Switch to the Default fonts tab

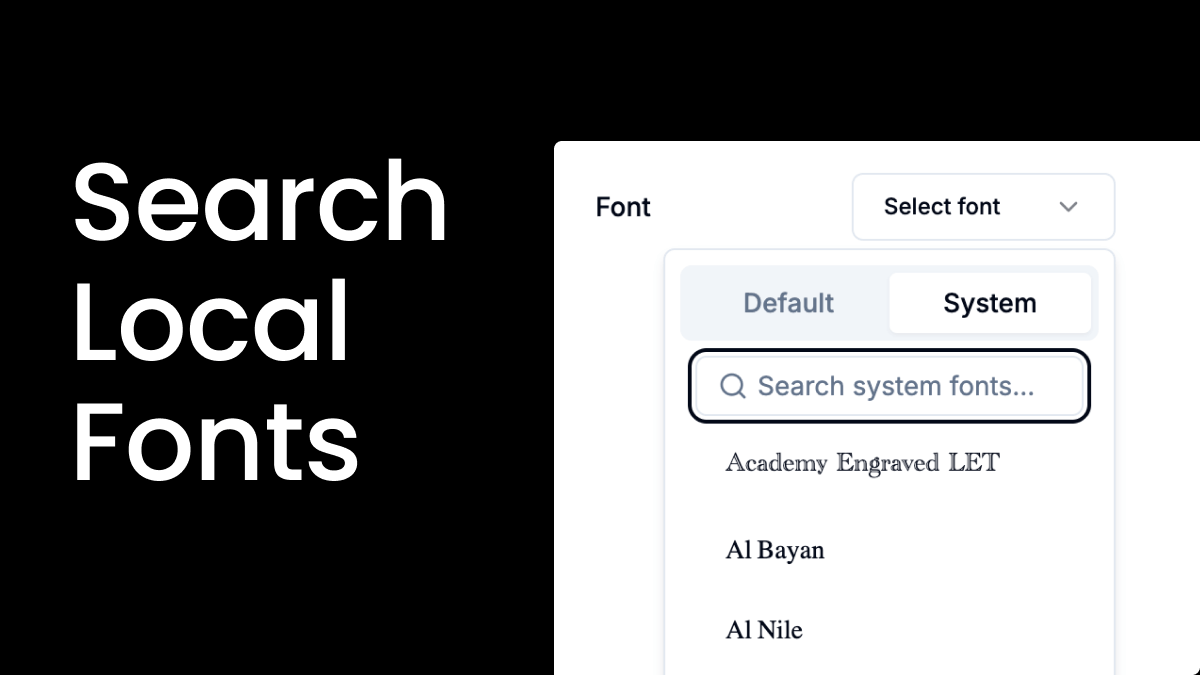788,303
